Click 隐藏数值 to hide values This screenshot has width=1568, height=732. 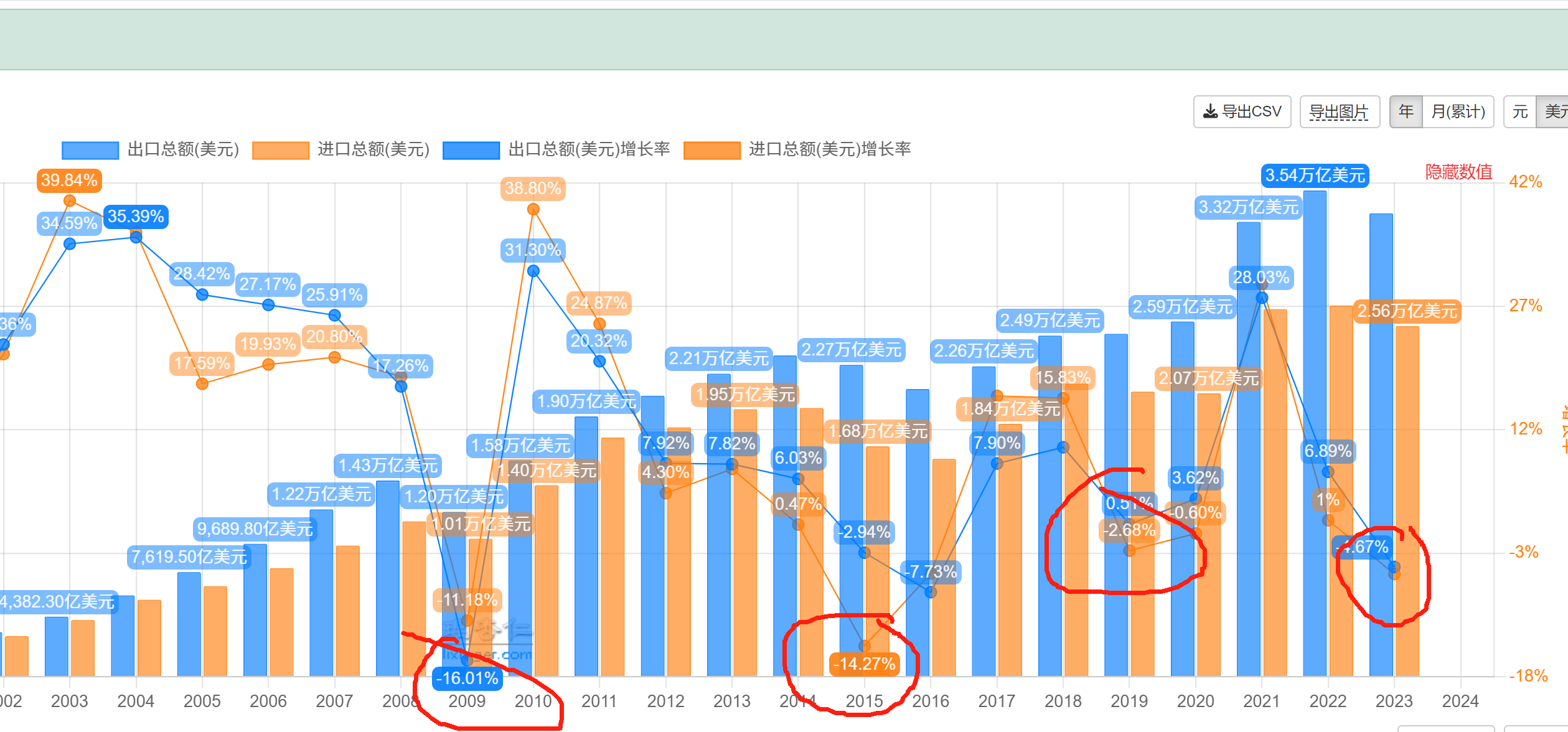(x=1458, y=172)
